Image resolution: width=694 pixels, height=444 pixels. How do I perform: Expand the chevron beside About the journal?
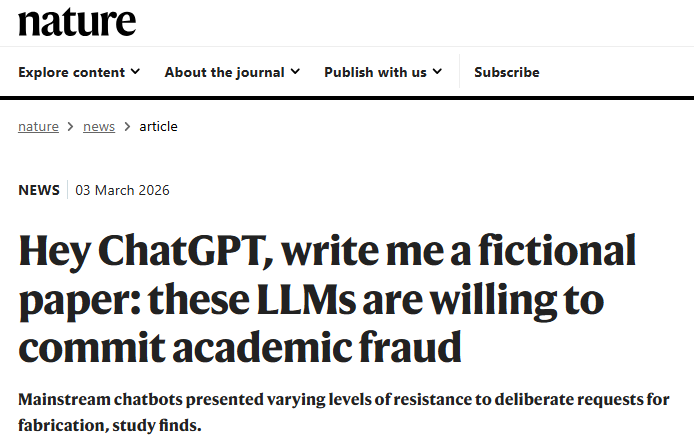click(x=295, y=72)
